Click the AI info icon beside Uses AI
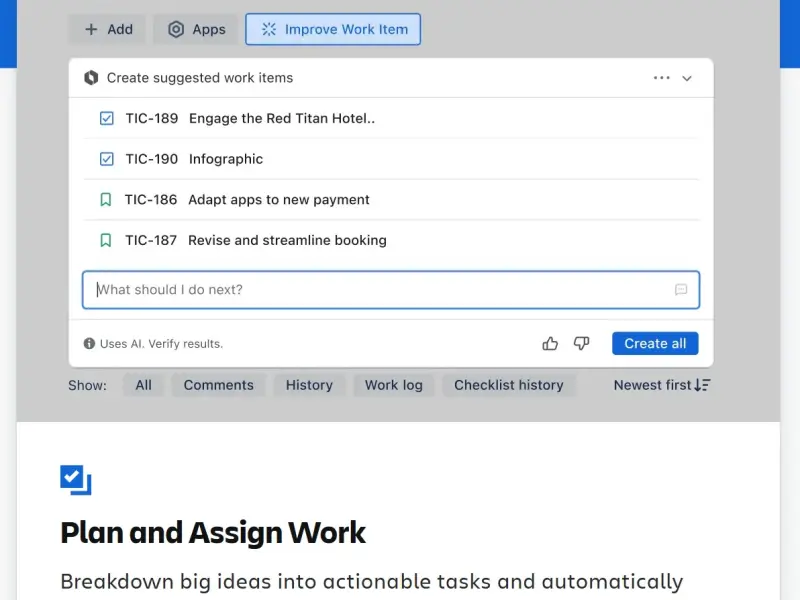 click(x=89, y=344)
